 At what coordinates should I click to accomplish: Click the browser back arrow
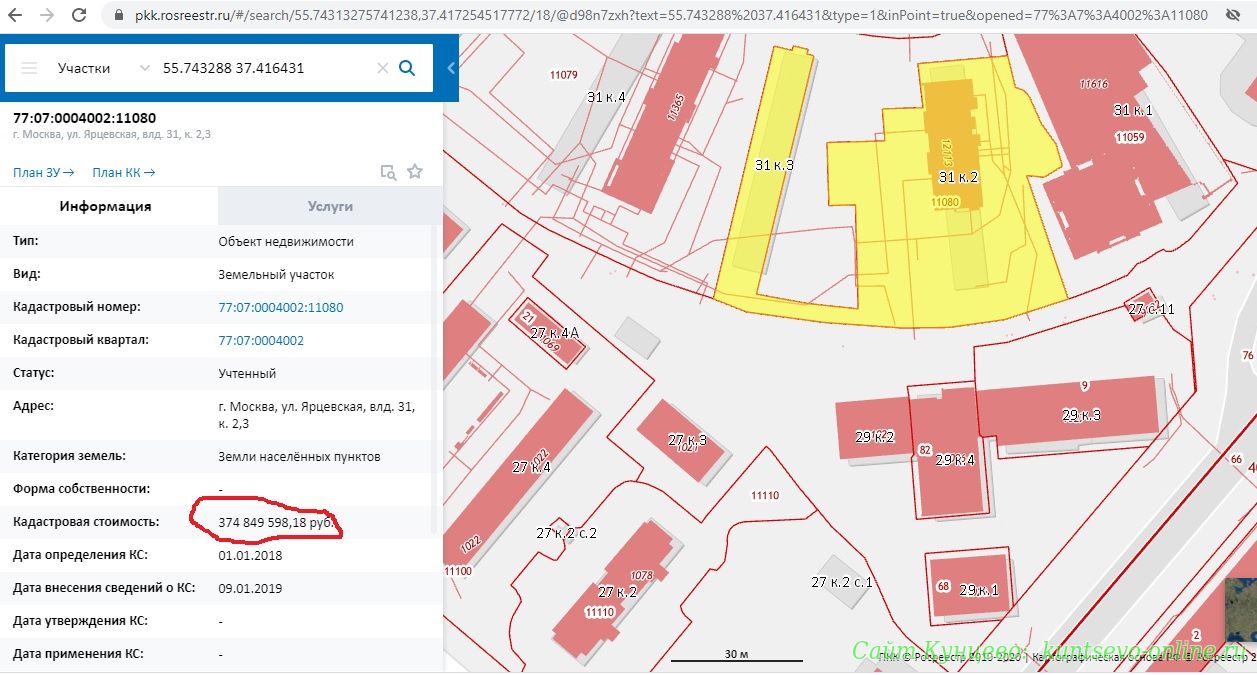point(17,15)
